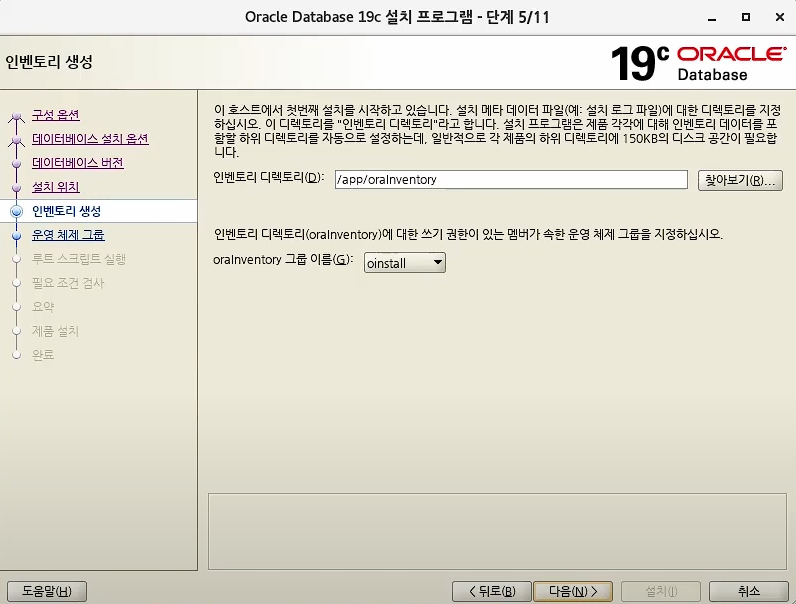This screenshot has height=604, width=796.
Task: Click the 인벤토리 디렉토리 path field
Action: click(511, 180)
